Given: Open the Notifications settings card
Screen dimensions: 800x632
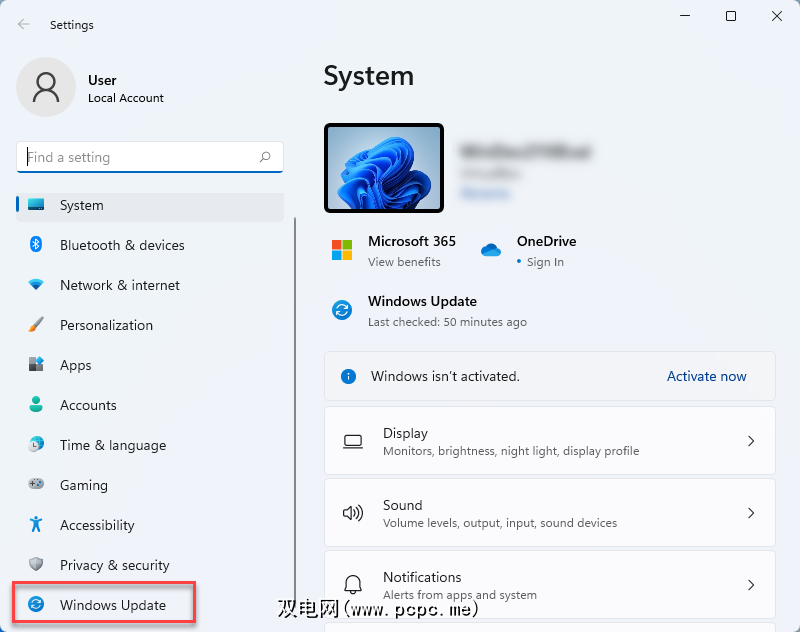Looking at the screenshot, I should point(549,585).
